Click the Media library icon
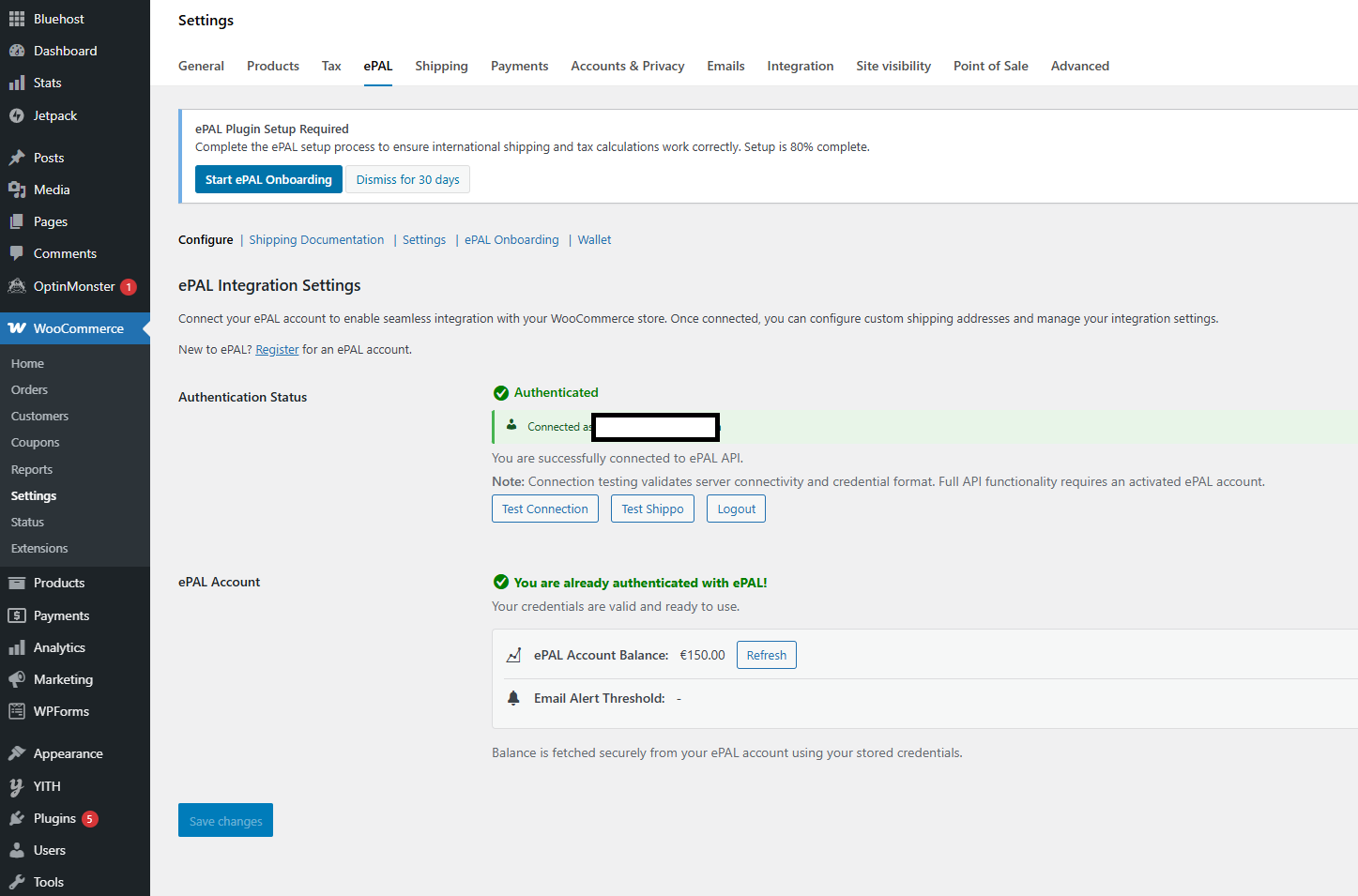The width and height of the screenshot is (1358, 896). click(17, 190)
